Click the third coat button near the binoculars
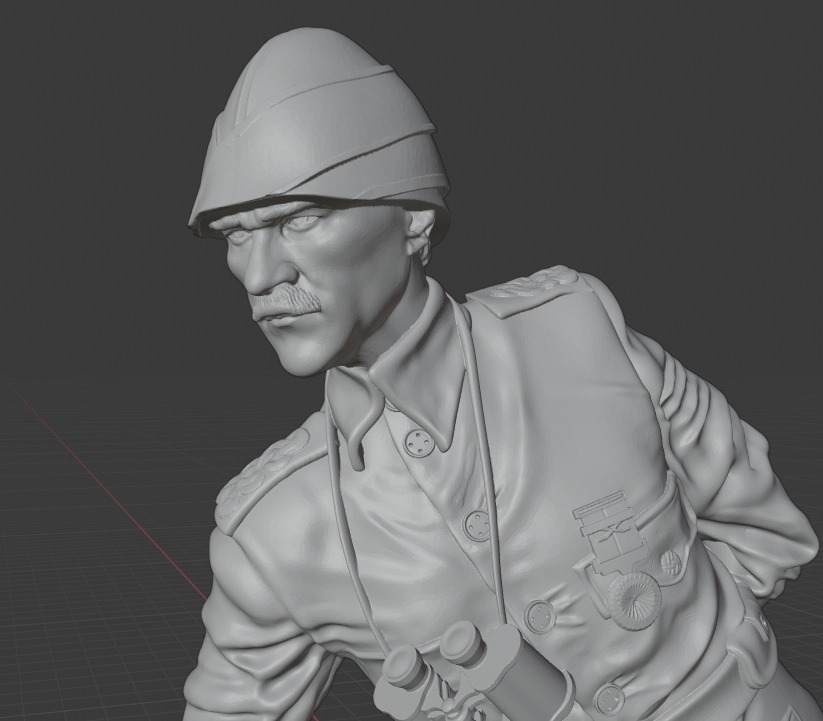The width and height of the screenshot is (823, 721). [541, 614]
